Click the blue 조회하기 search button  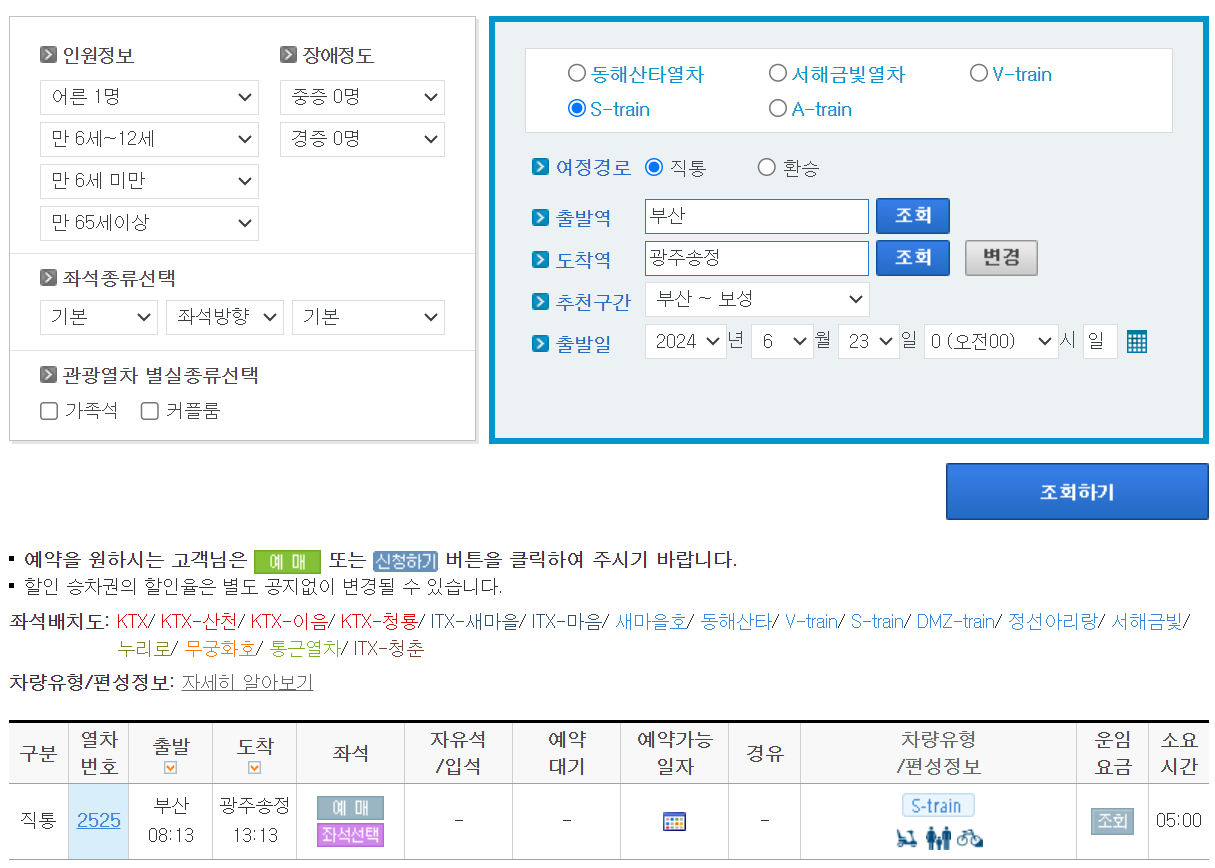[x=1077, y=491]
